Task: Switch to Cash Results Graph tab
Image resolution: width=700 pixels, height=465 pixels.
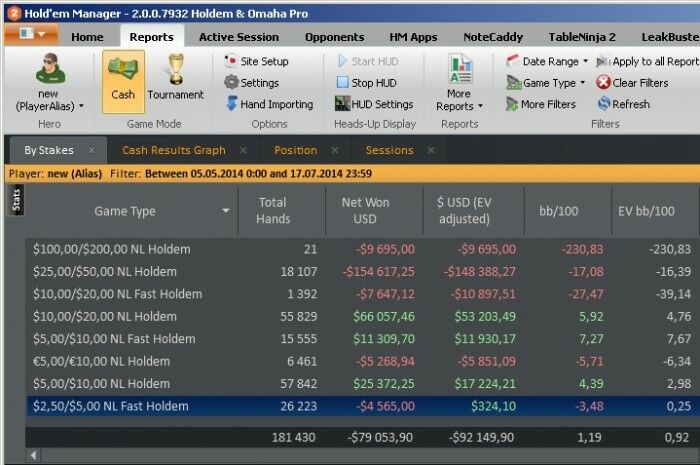Action: tap(174, 150)
